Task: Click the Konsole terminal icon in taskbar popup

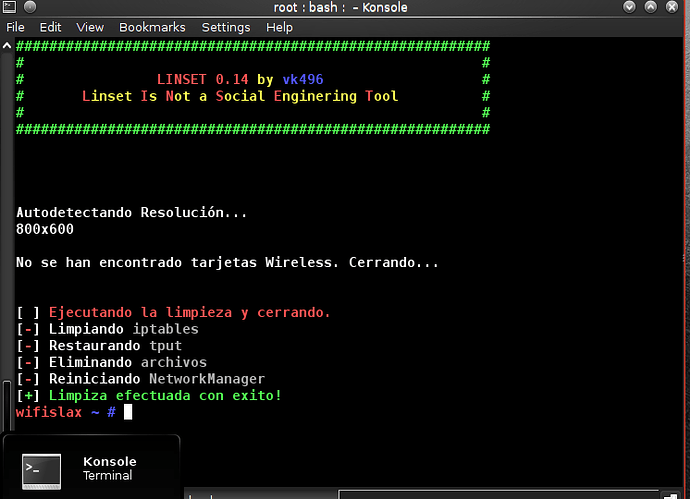Action: pyautogui.click(x=41, y=469)
